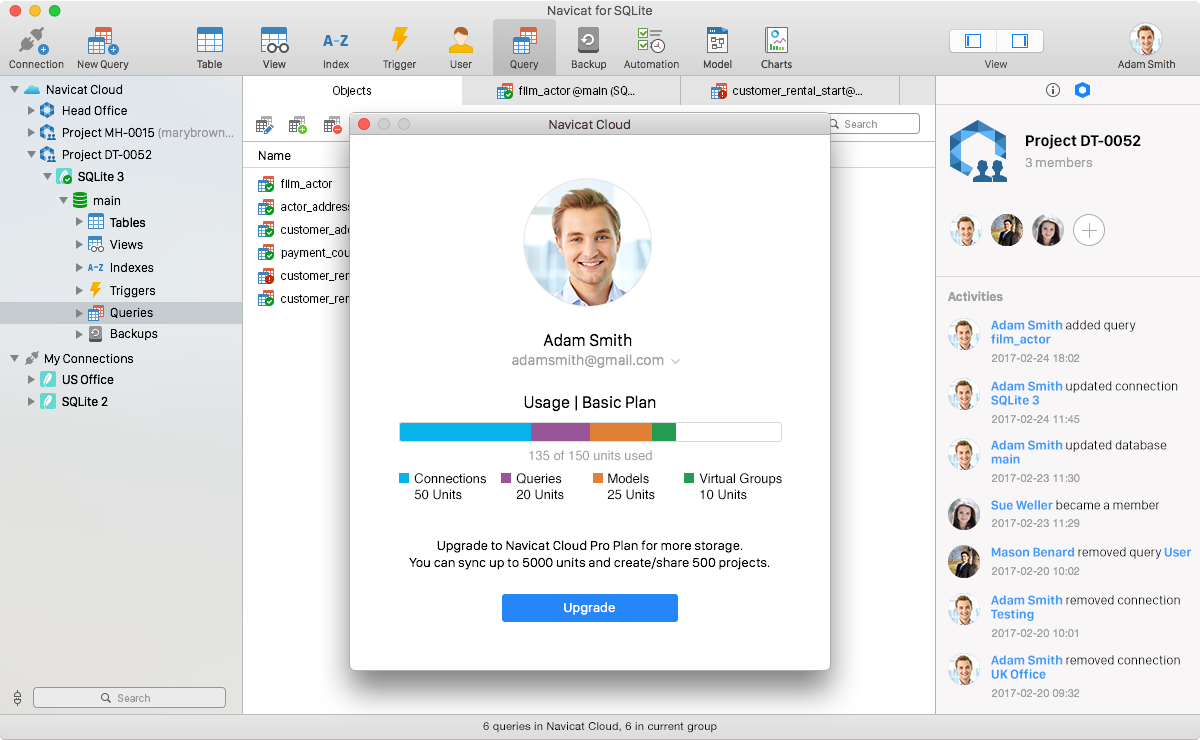Toggle right pane visibility in View control
Screen dimensions: 1200x740
pyautogui.click(x=1020, y=41)
